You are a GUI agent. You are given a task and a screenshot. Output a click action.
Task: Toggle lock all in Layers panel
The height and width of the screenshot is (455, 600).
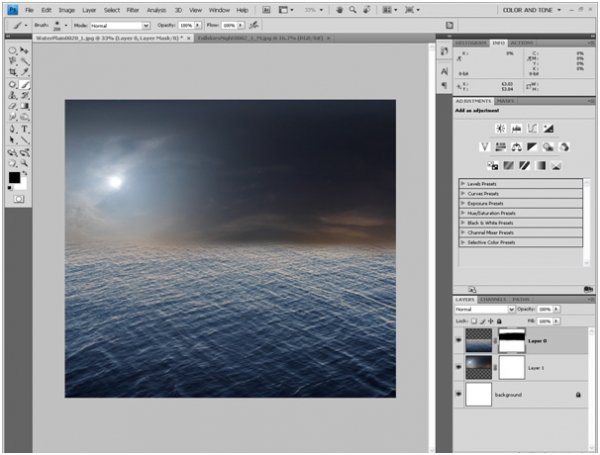point(499,321)
